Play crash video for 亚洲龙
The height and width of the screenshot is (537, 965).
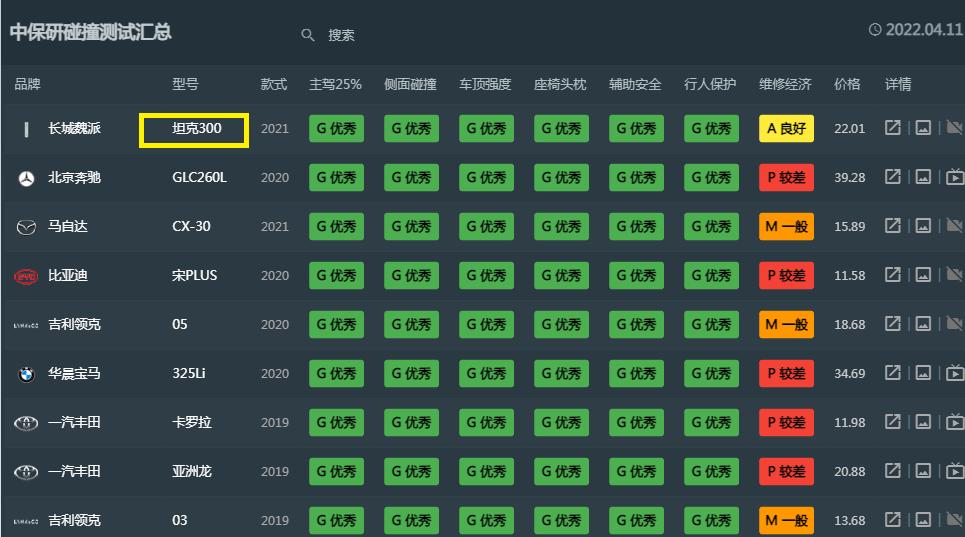point(955,471)
